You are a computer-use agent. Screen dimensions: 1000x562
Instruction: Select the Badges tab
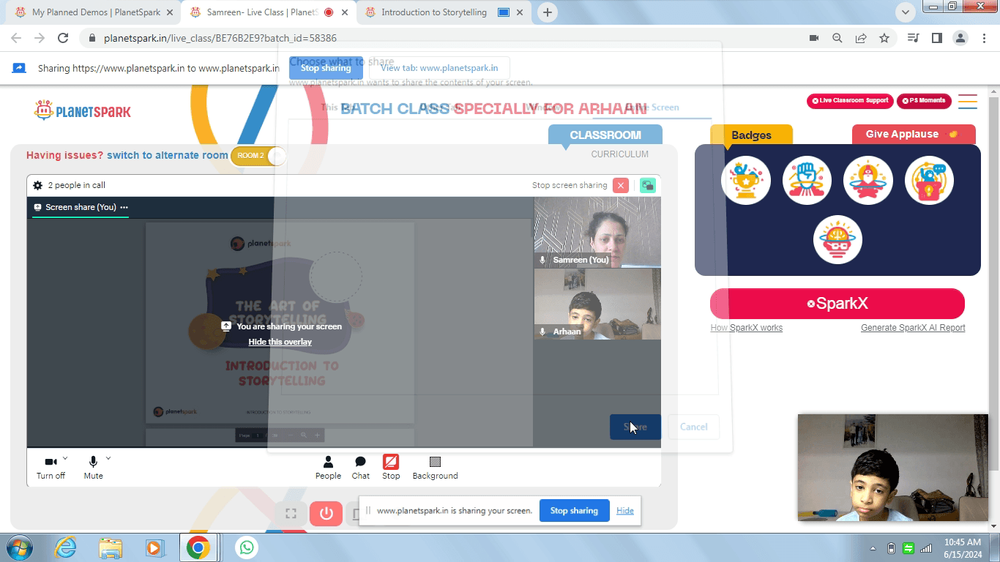751,135
